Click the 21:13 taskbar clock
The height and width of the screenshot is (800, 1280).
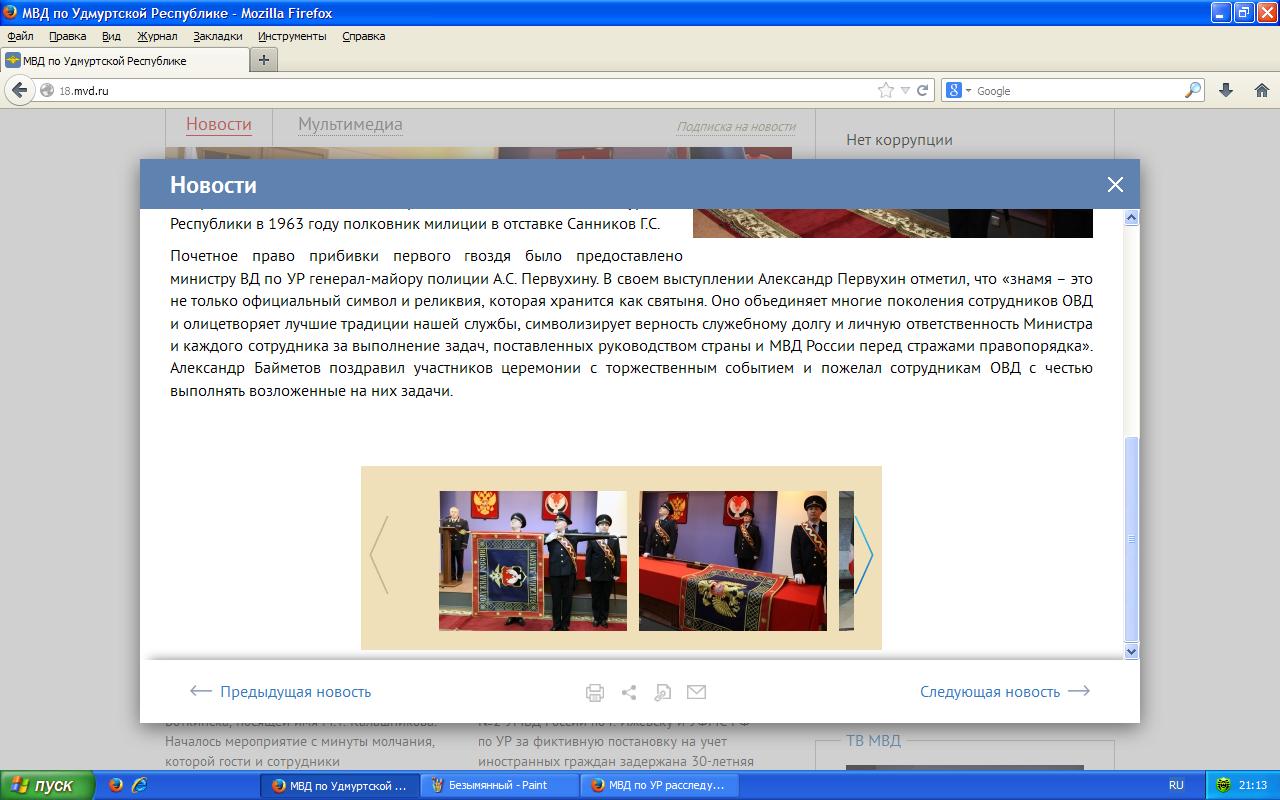[x=1253, y=785]
